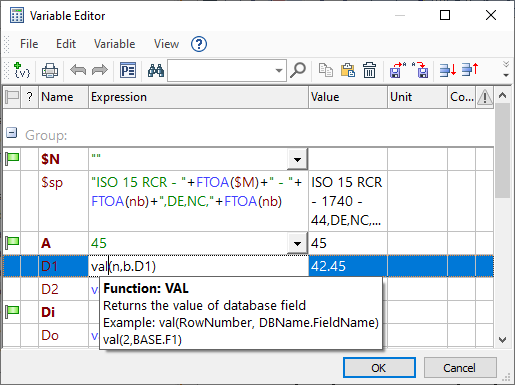Image resolution: width=515 pixels, height=385 pixels.
Task: Click the scrollbar down arrow
Action: tap(503, 340)
